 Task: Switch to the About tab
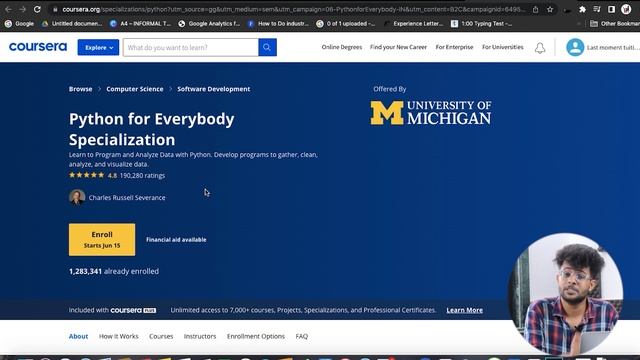pyautogui.click(x=78, y=336)
